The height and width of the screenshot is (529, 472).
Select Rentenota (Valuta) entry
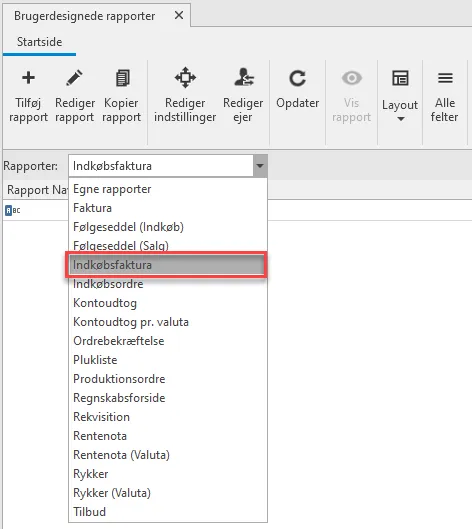(x=168, y=455)
